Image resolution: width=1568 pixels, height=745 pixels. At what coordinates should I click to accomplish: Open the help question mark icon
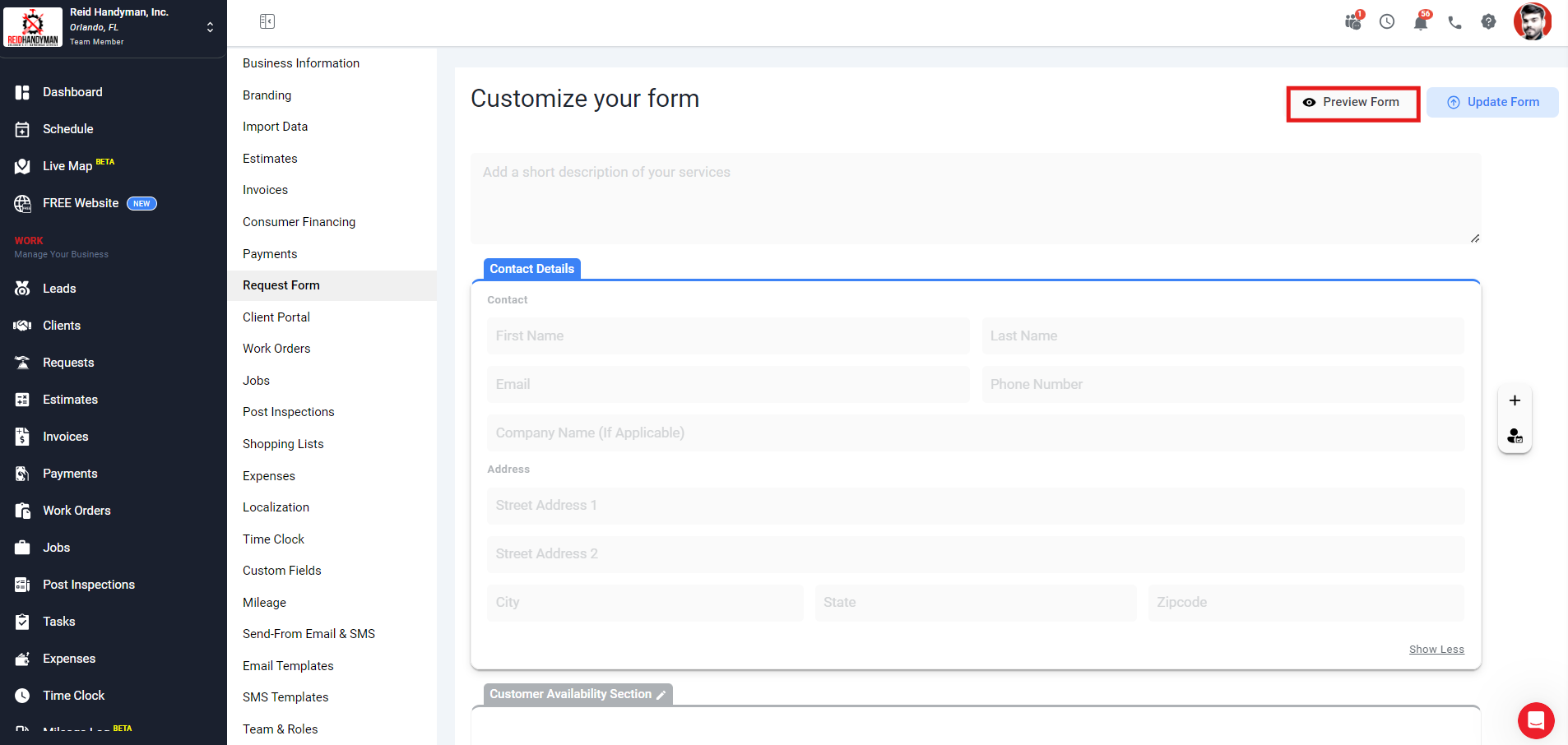1488,22
